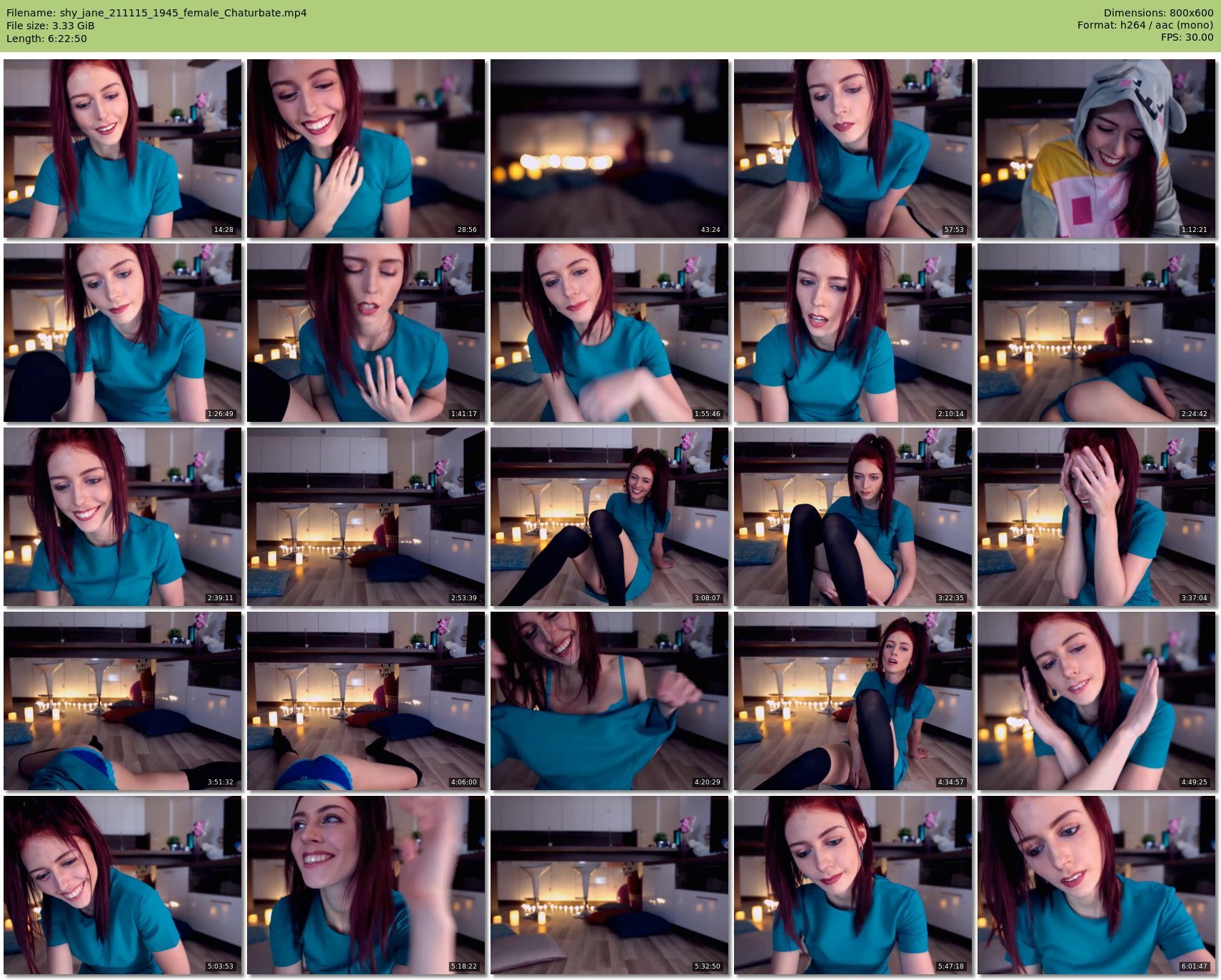Select the thumbnail timestamped 2:39:11
1221x980 pixels.
click(x=122, y=517)
